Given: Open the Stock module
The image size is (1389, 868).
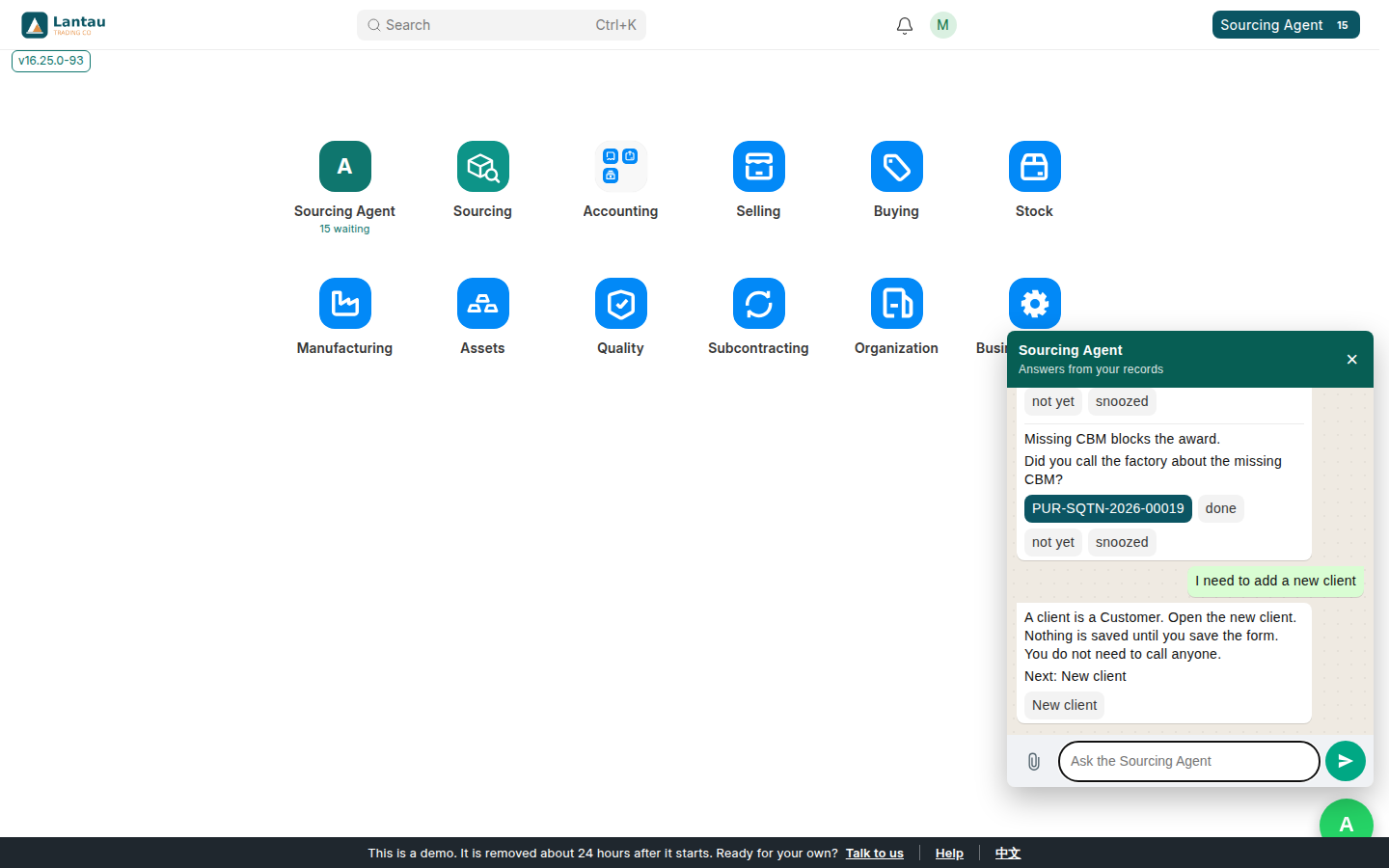Looking at the screenshot, I should click(1034, 167).
